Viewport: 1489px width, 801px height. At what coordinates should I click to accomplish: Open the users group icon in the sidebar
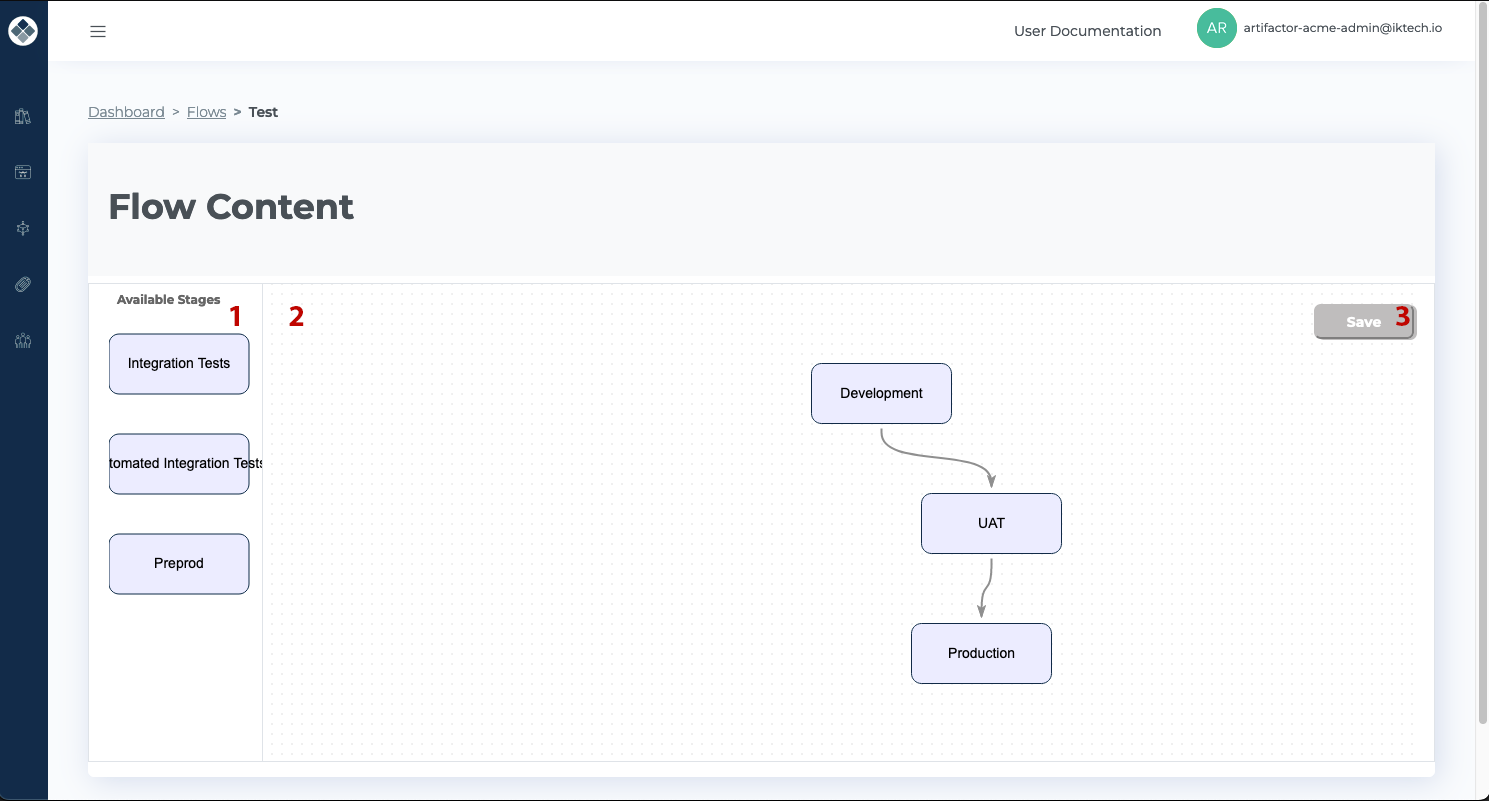pos(23,341)
